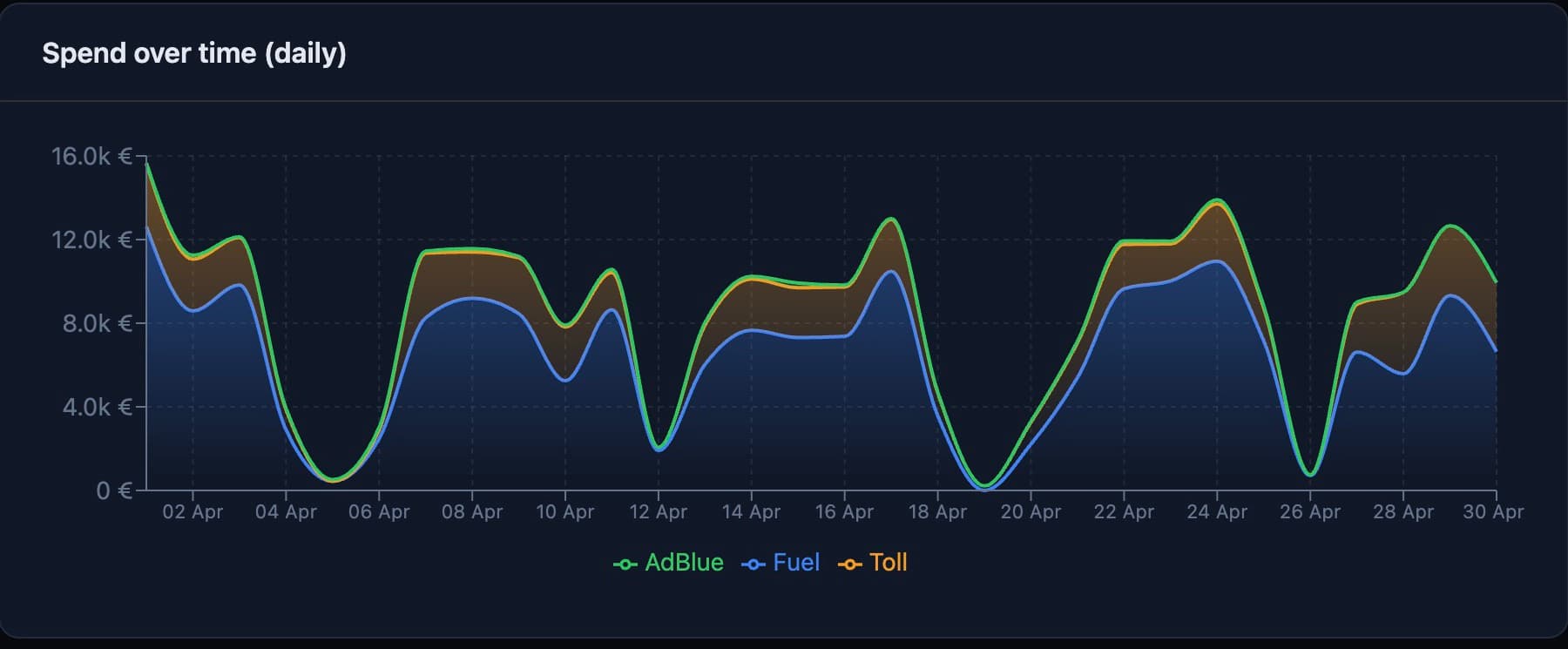Click the 'Spend over time (daily)' title
Image resolution: width=1568 pixels, height=649 pixels.
(x=194, y=53)
